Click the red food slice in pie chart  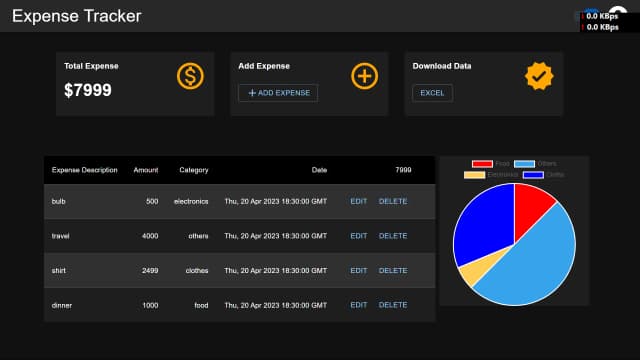530,208
